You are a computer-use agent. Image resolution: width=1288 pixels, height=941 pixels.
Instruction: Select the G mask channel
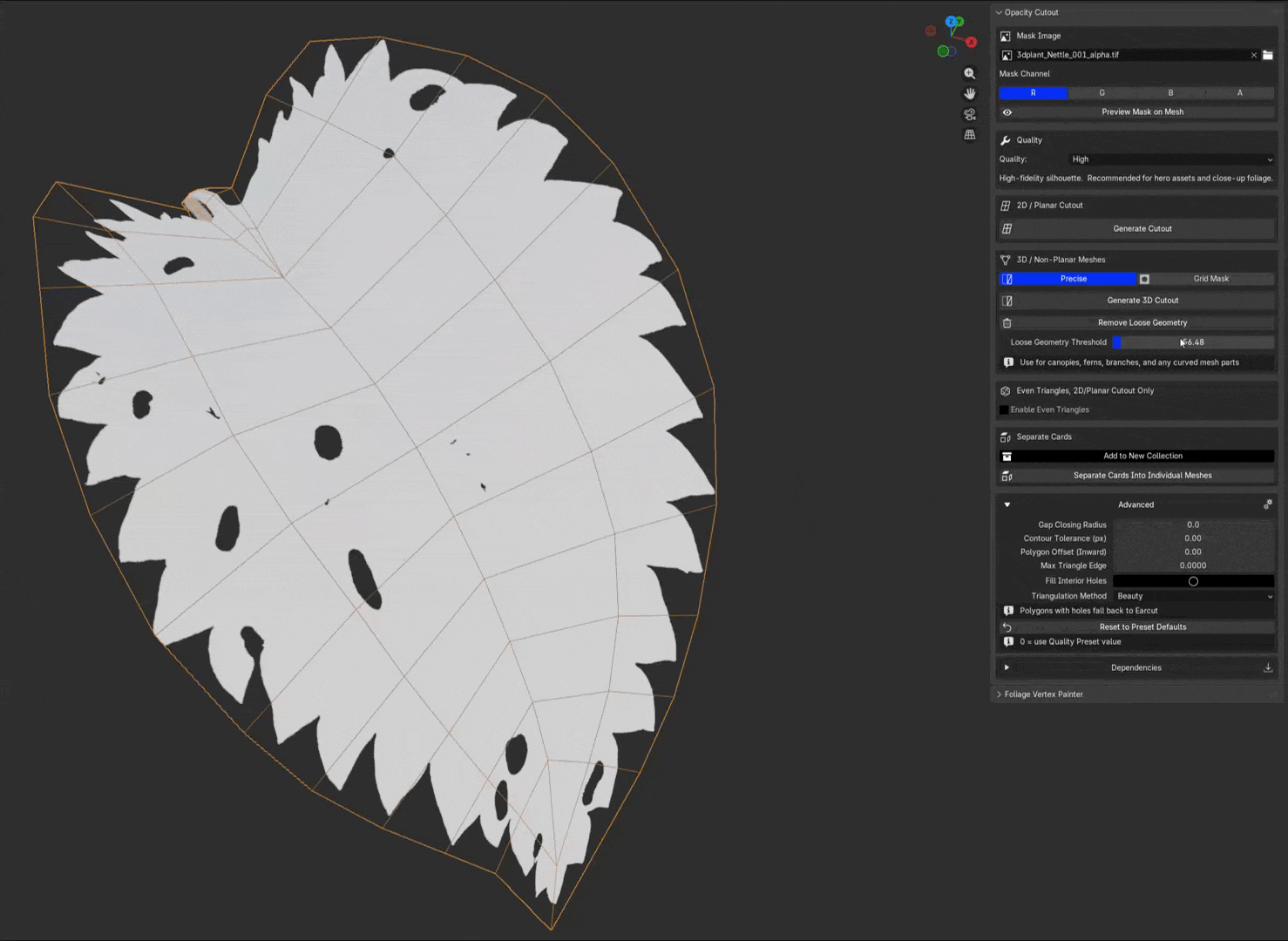pyautogui.click(x=1102, y=93)
